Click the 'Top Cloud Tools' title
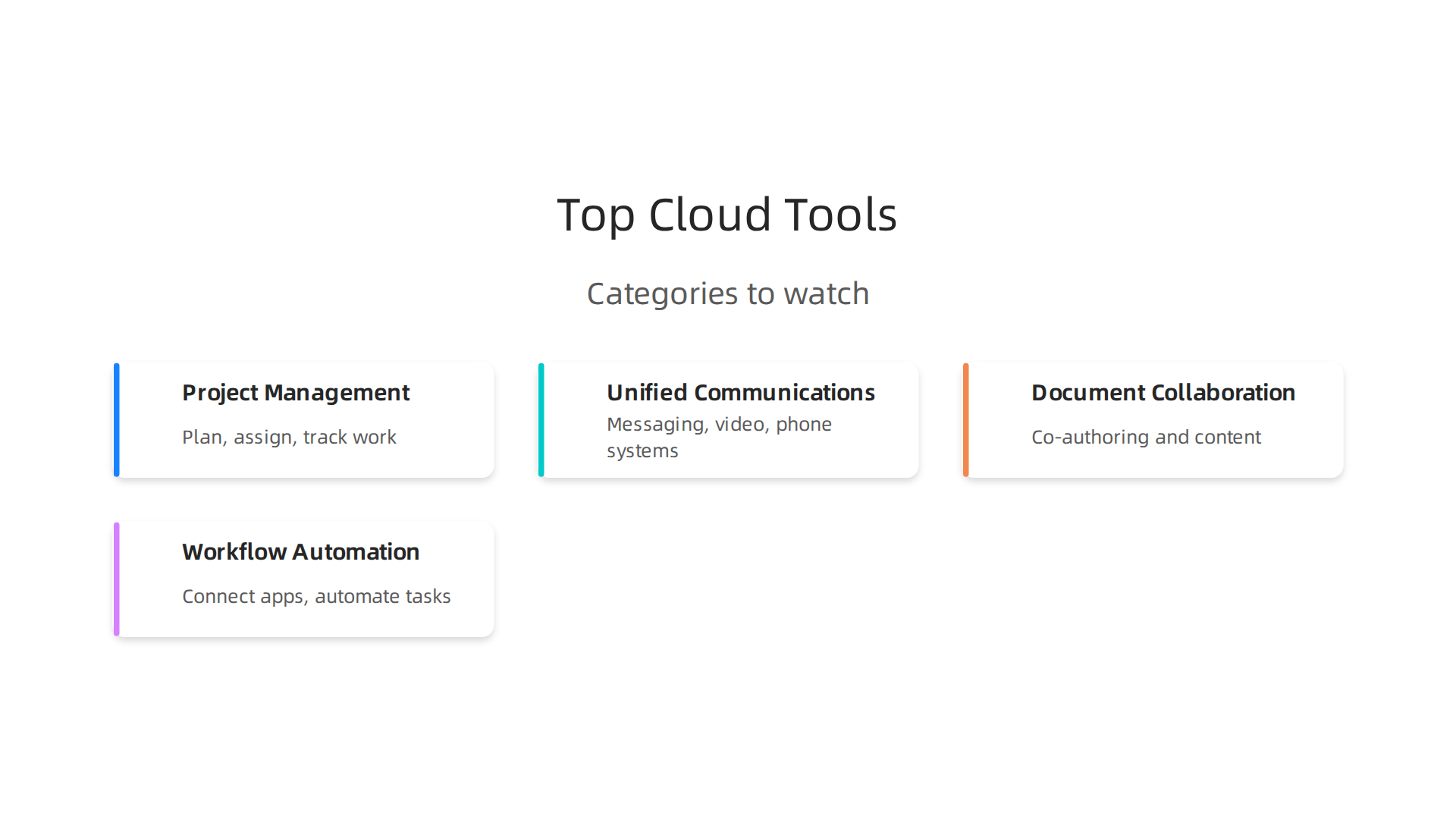Screen dimensions: 1456x819 727,215
